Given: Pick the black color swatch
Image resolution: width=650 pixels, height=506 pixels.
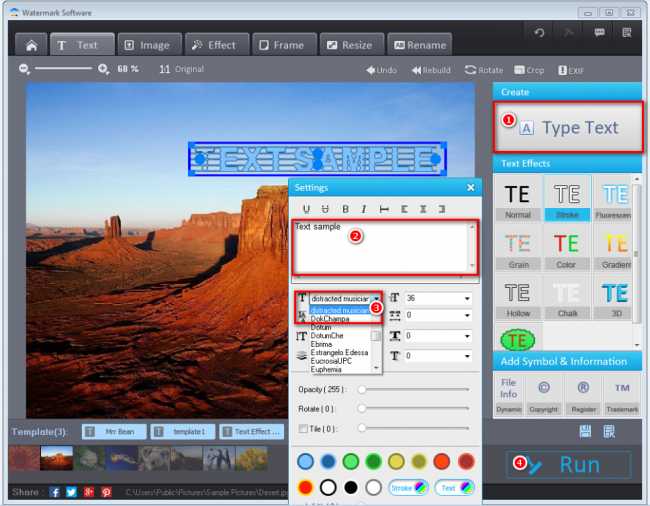Looking at the screenshot, I should tap(351, 488).
